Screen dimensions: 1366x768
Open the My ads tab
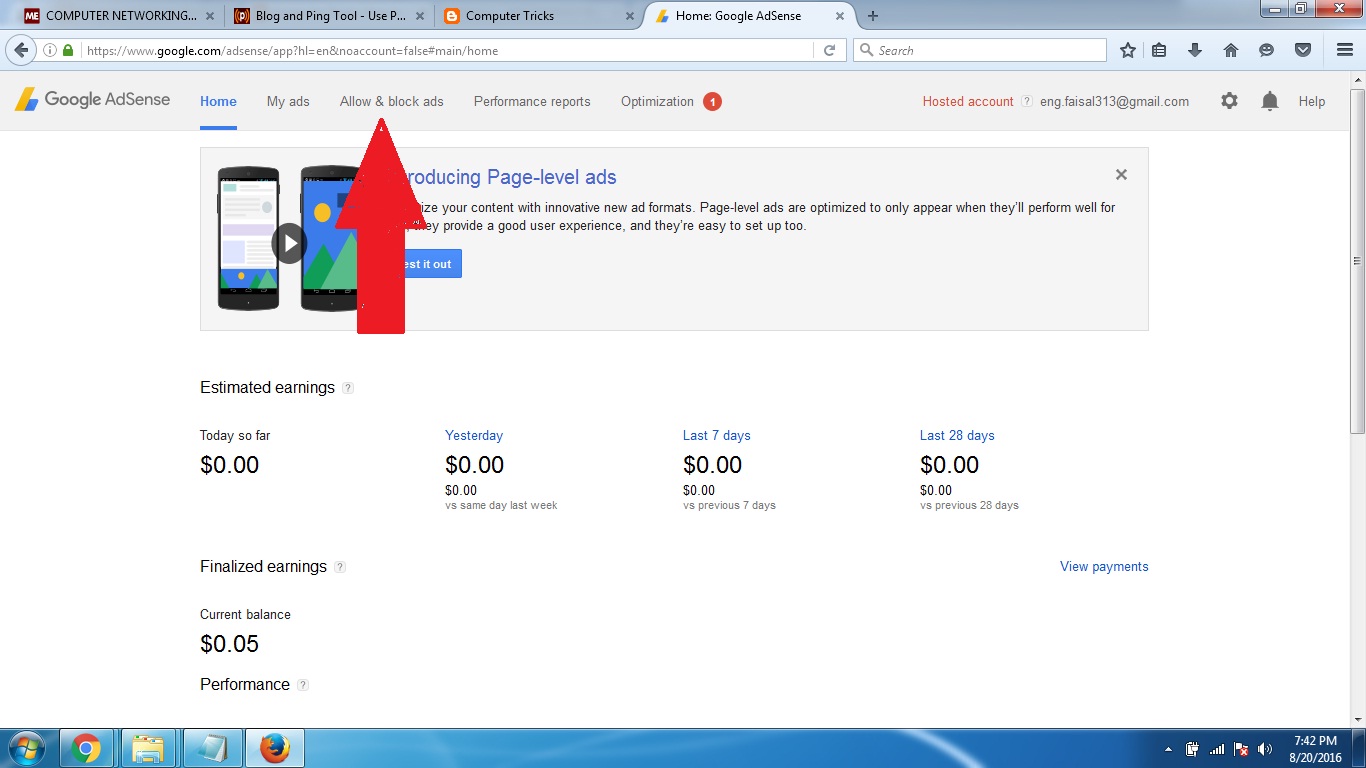[288, 101]
